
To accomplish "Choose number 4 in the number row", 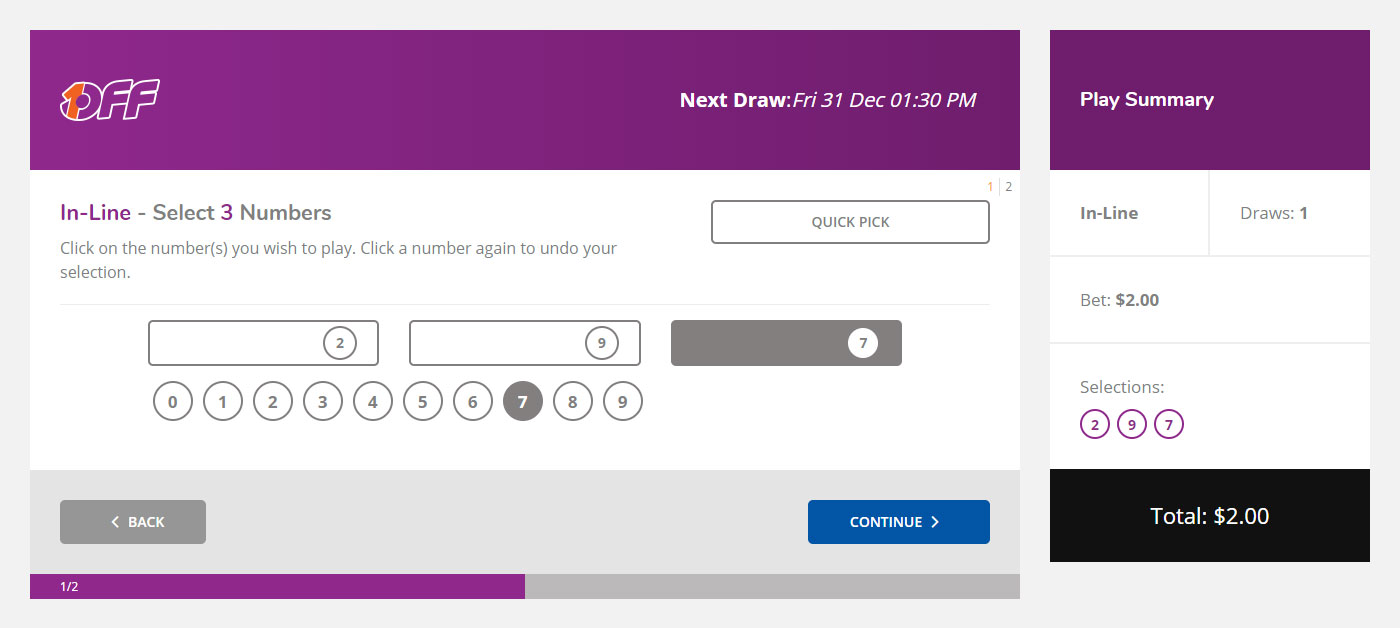I will (x=373, y=402).
